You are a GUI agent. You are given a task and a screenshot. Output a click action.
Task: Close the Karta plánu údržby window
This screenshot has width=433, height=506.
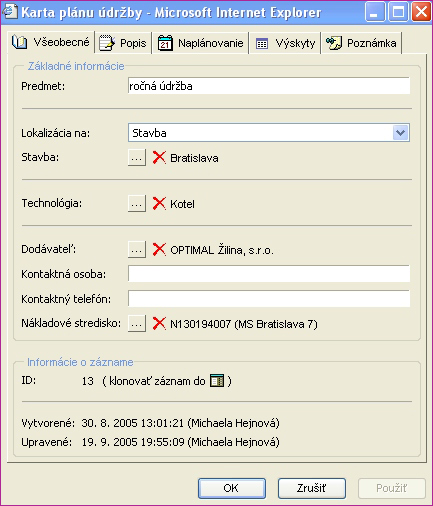(421, 12)
